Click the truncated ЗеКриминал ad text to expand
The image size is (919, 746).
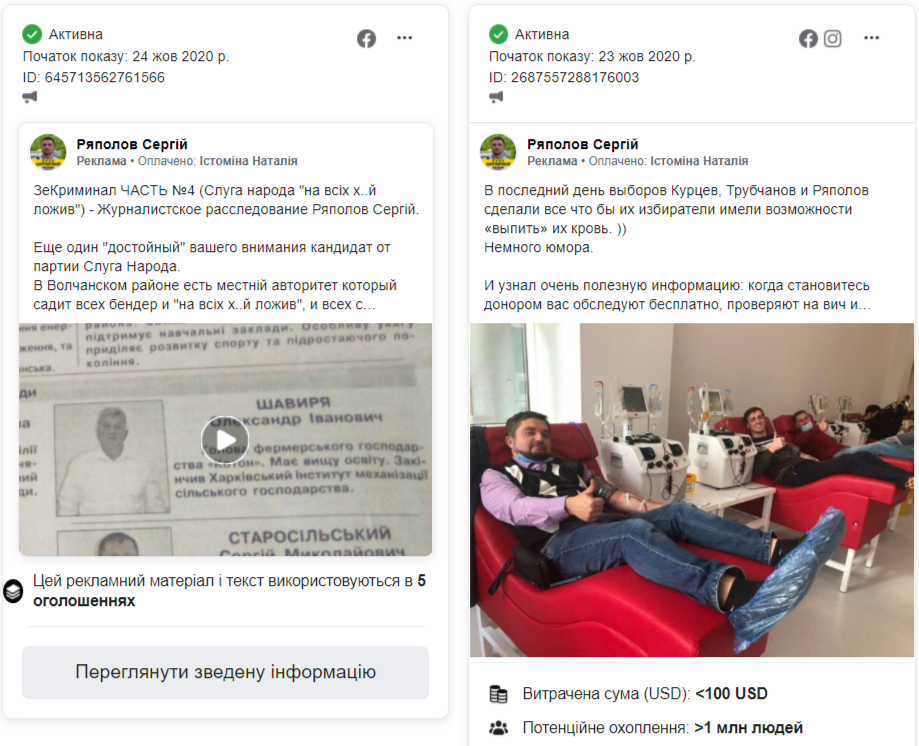[226, 247]
